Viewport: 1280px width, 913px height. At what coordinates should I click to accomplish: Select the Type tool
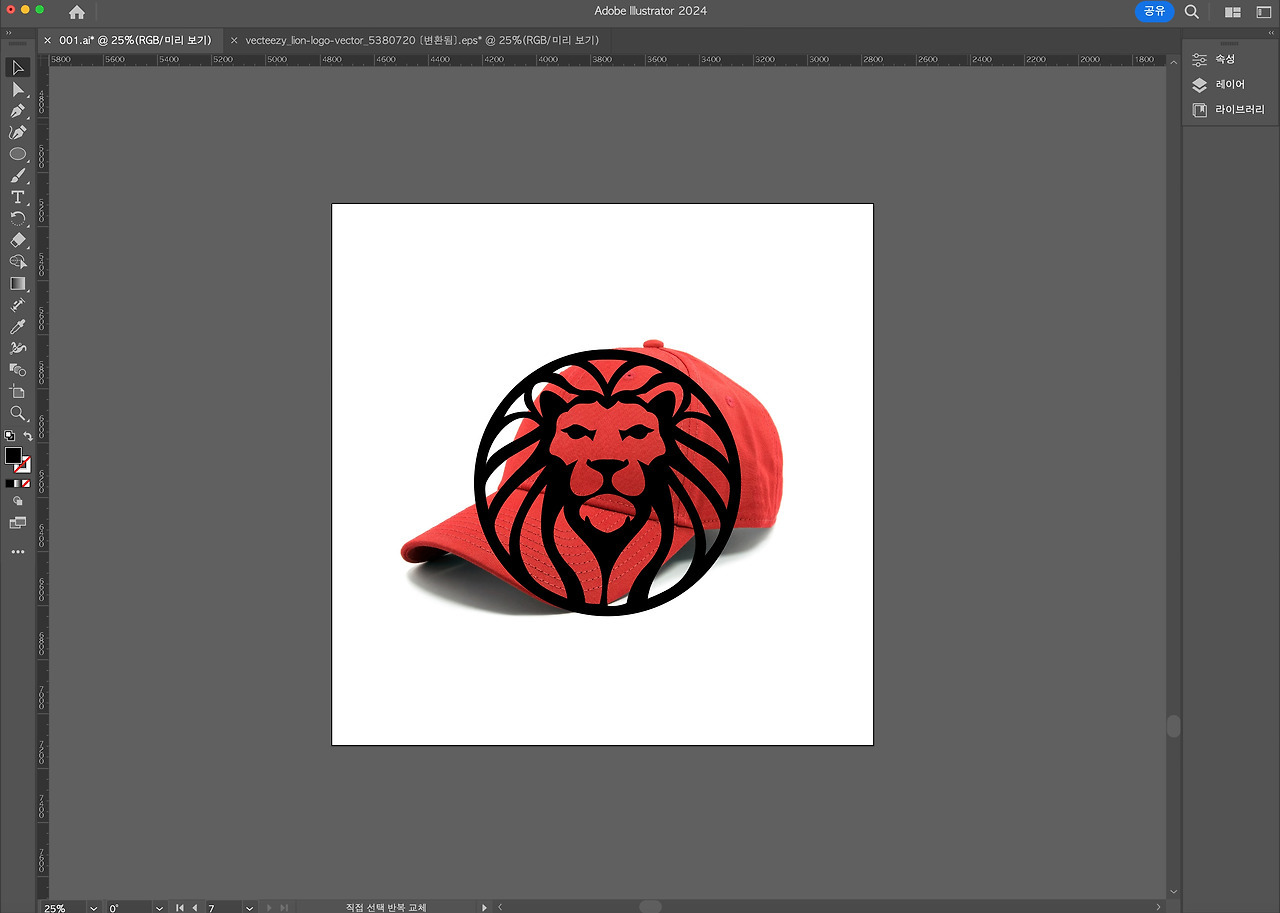point(17,197)
